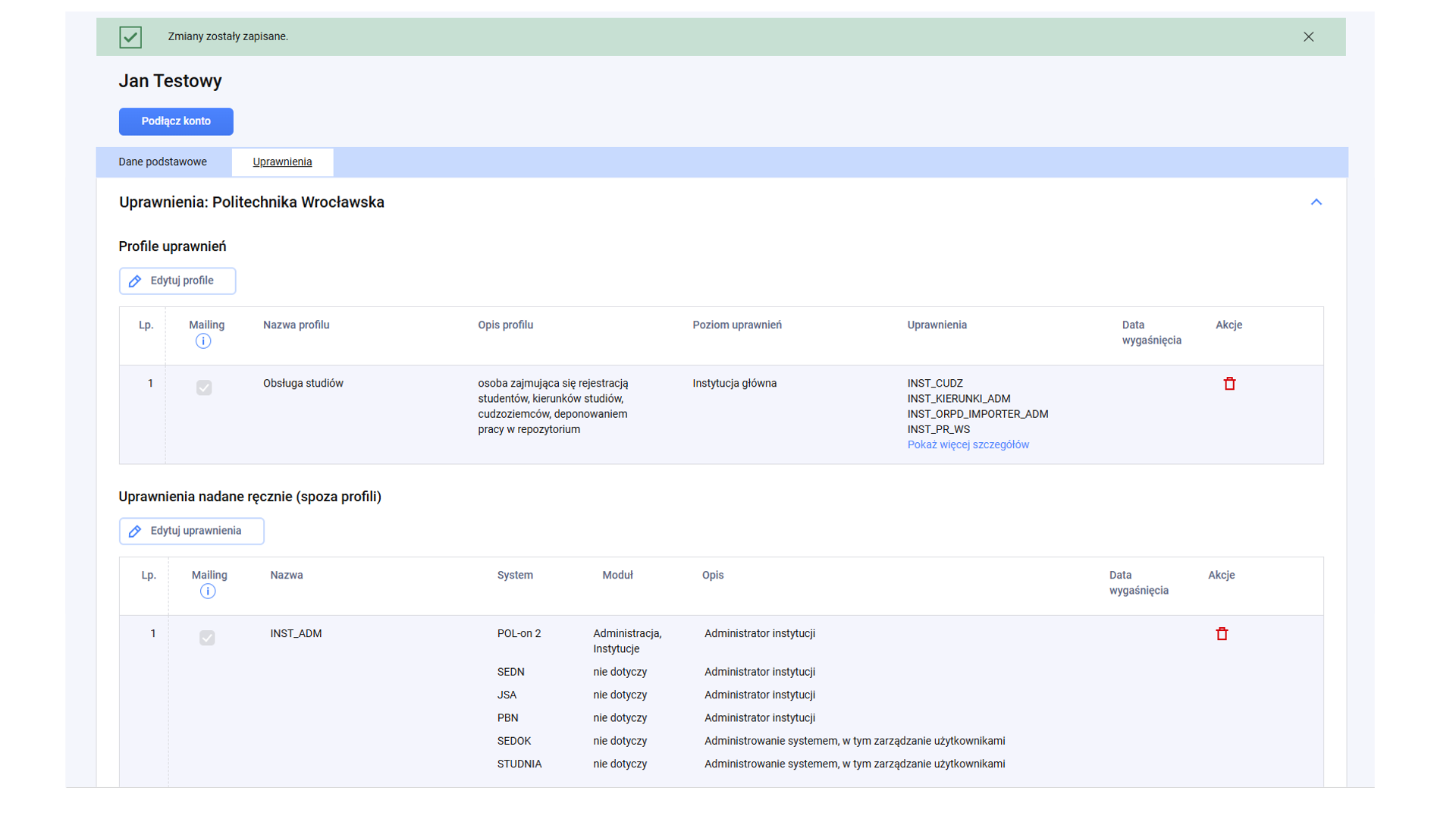
Task: Click the Data wygaśnięcia header in profiles table
Action: (1150, 333)
